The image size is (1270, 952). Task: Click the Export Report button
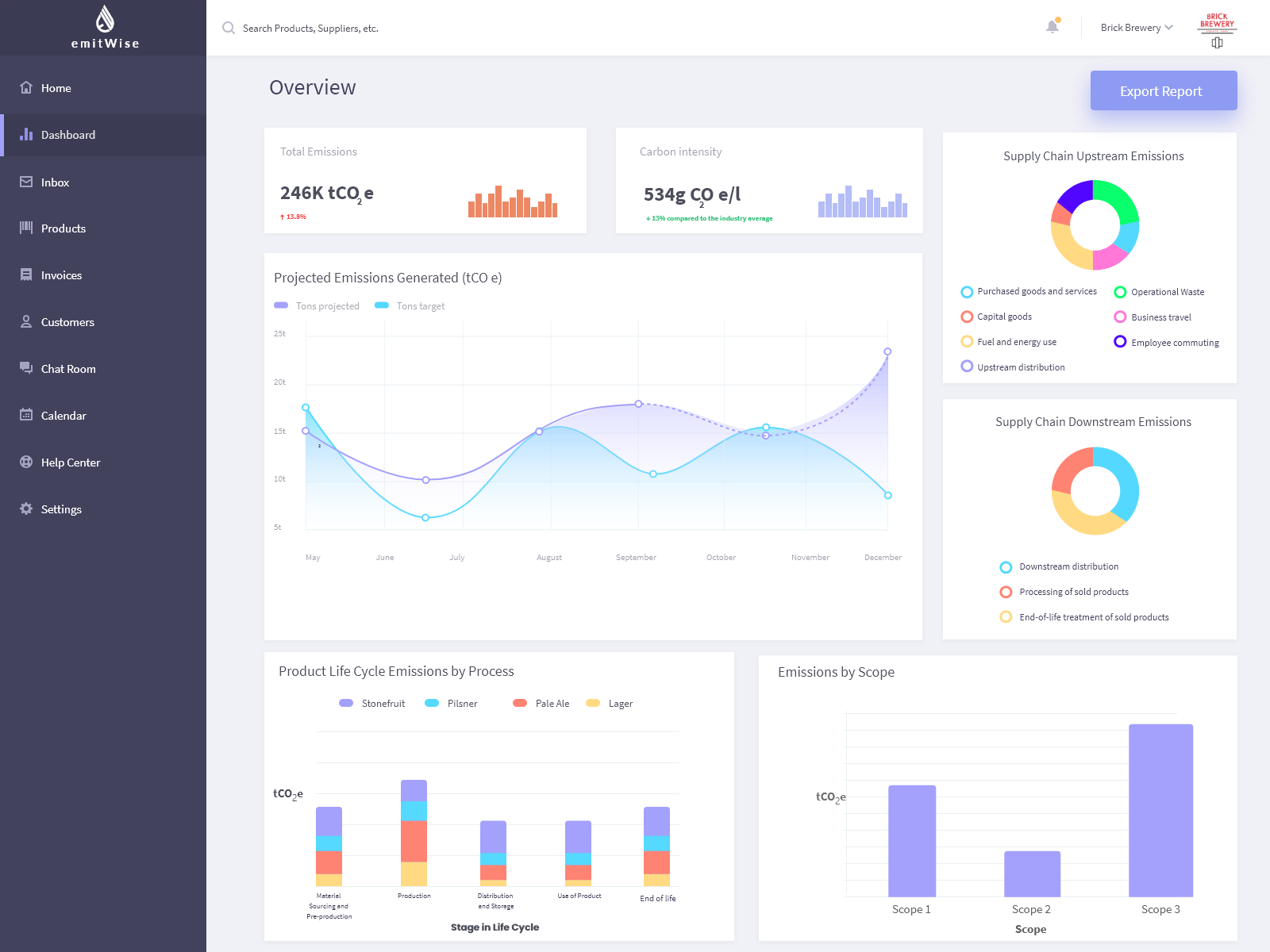1162,90
